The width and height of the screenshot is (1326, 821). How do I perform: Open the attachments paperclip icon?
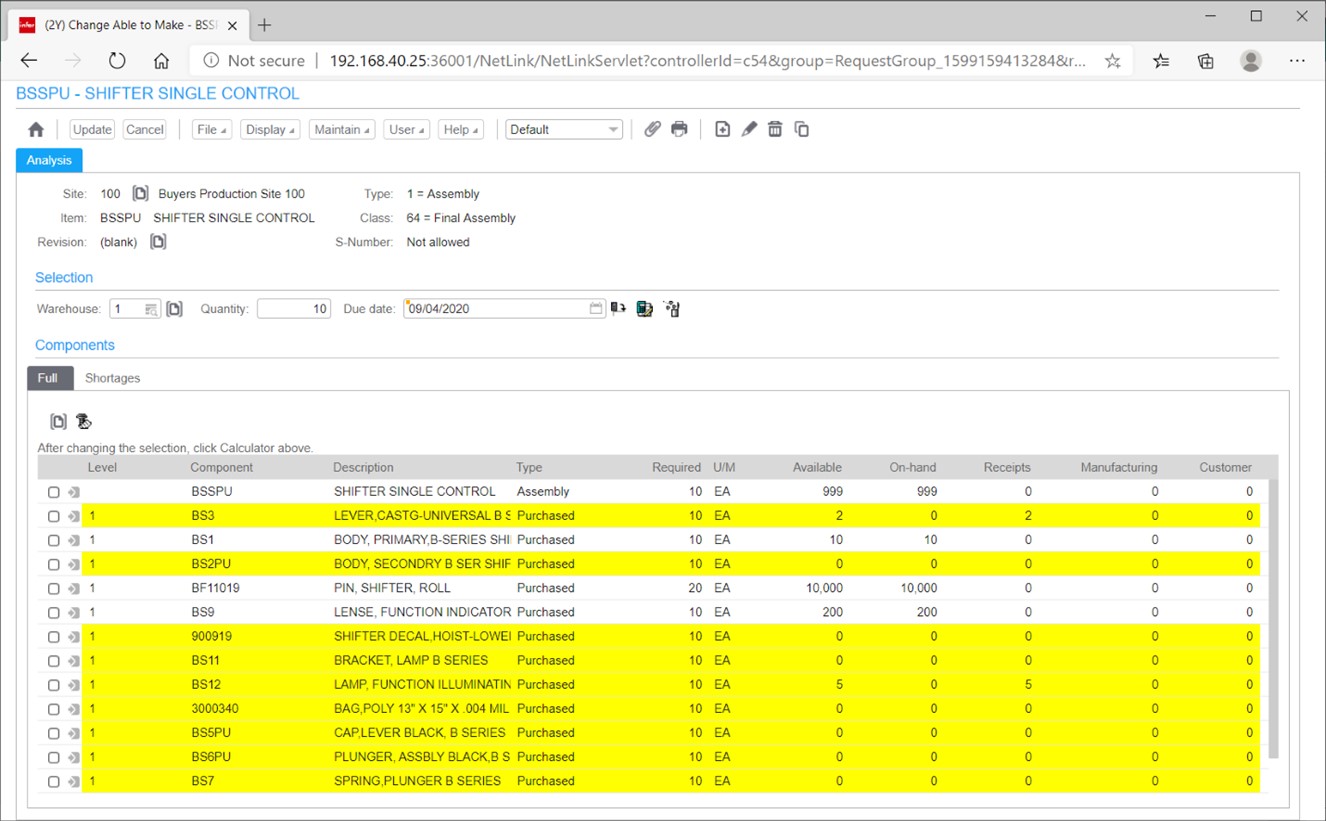point(652,129)
